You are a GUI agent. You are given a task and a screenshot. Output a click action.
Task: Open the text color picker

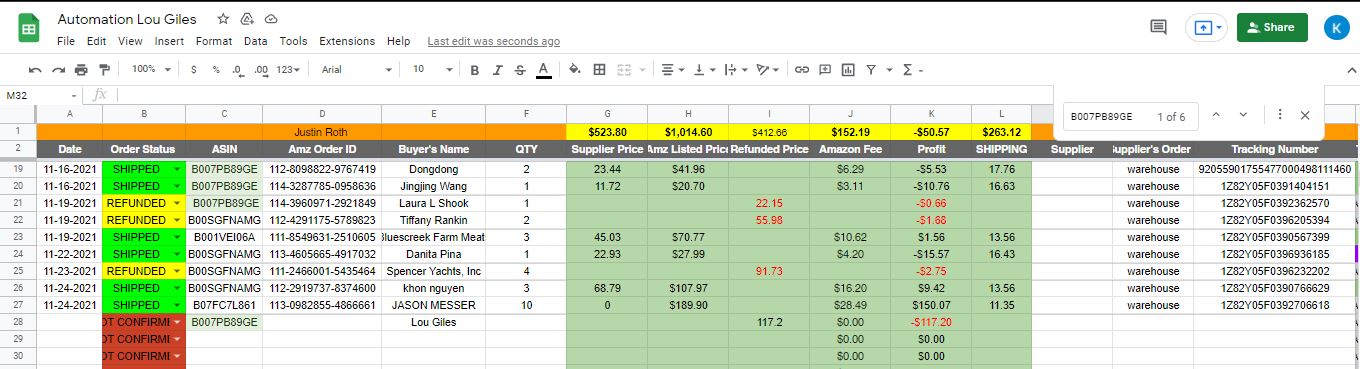tap(543, 70)
